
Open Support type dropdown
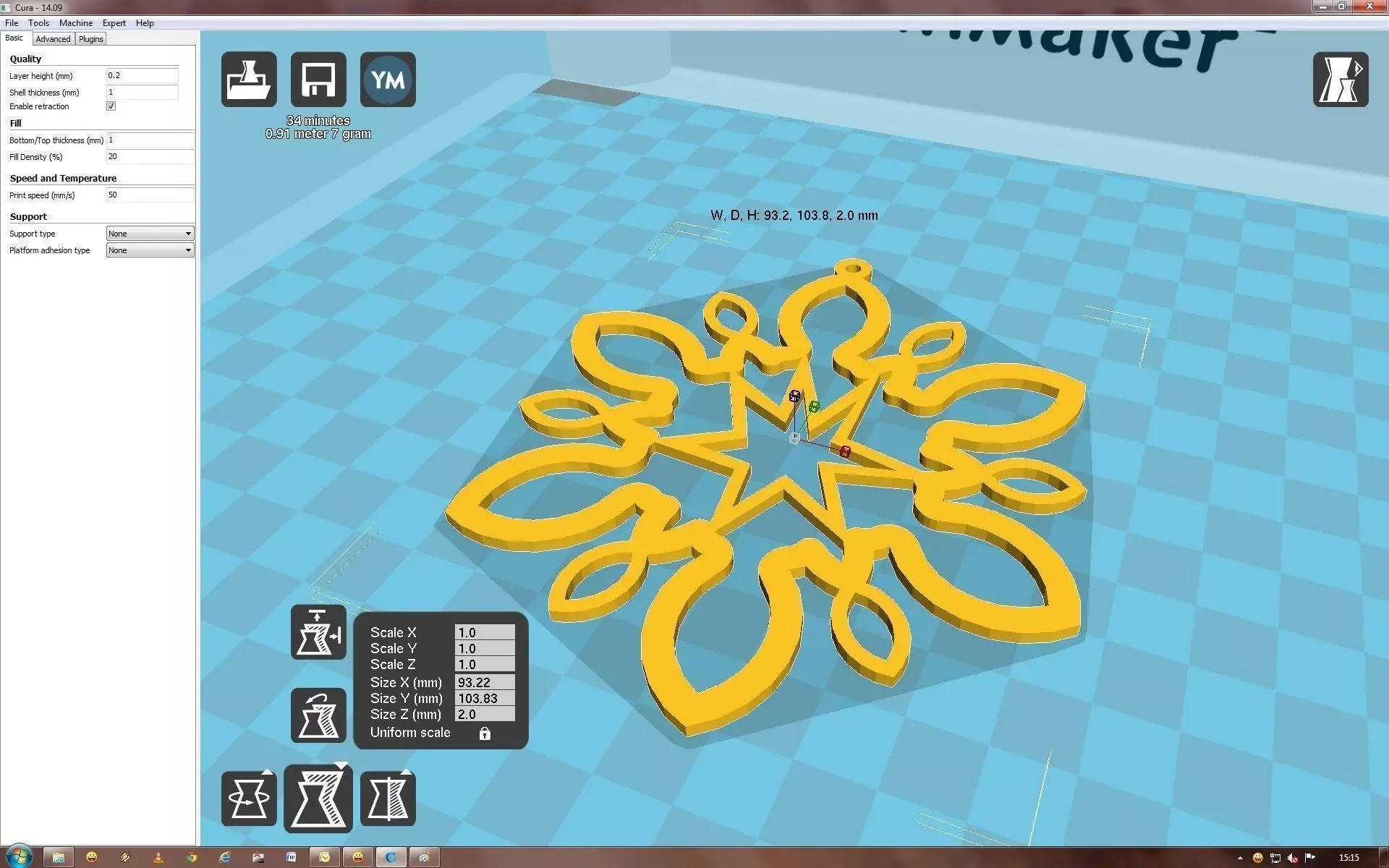(x=150, y=234)
